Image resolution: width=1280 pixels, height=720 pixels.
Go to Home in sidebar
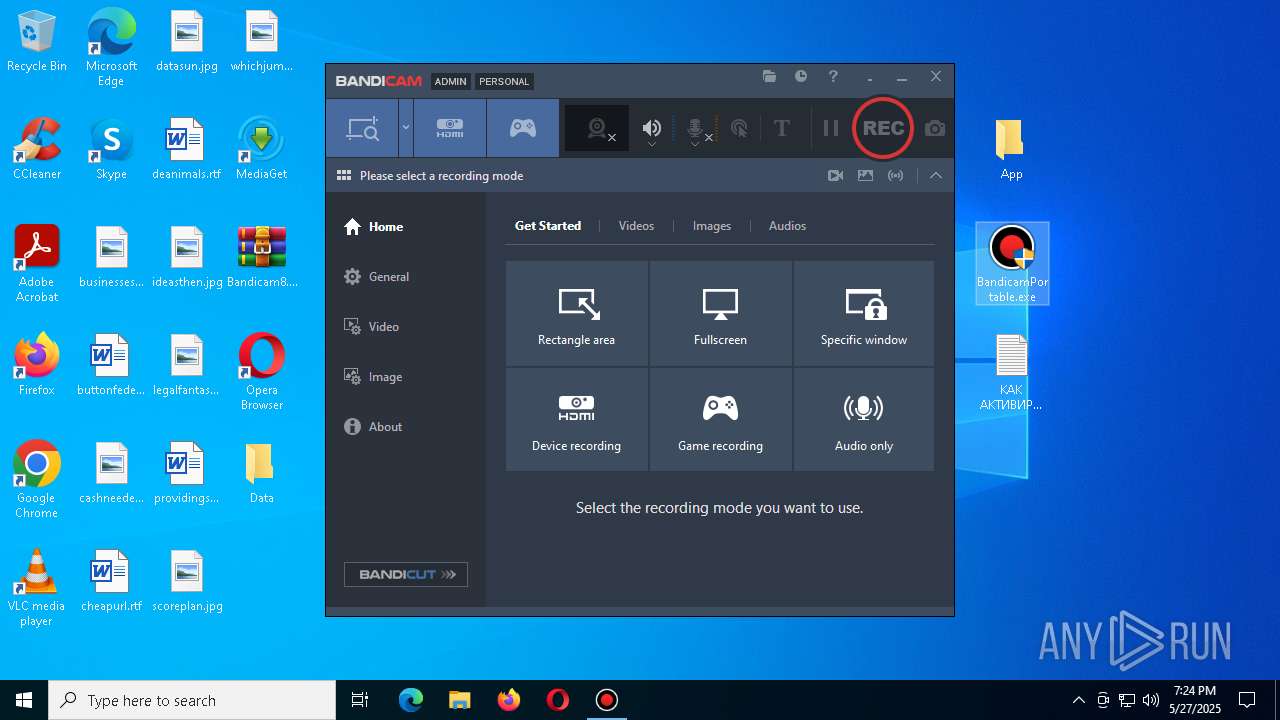(x=374, y=227)
